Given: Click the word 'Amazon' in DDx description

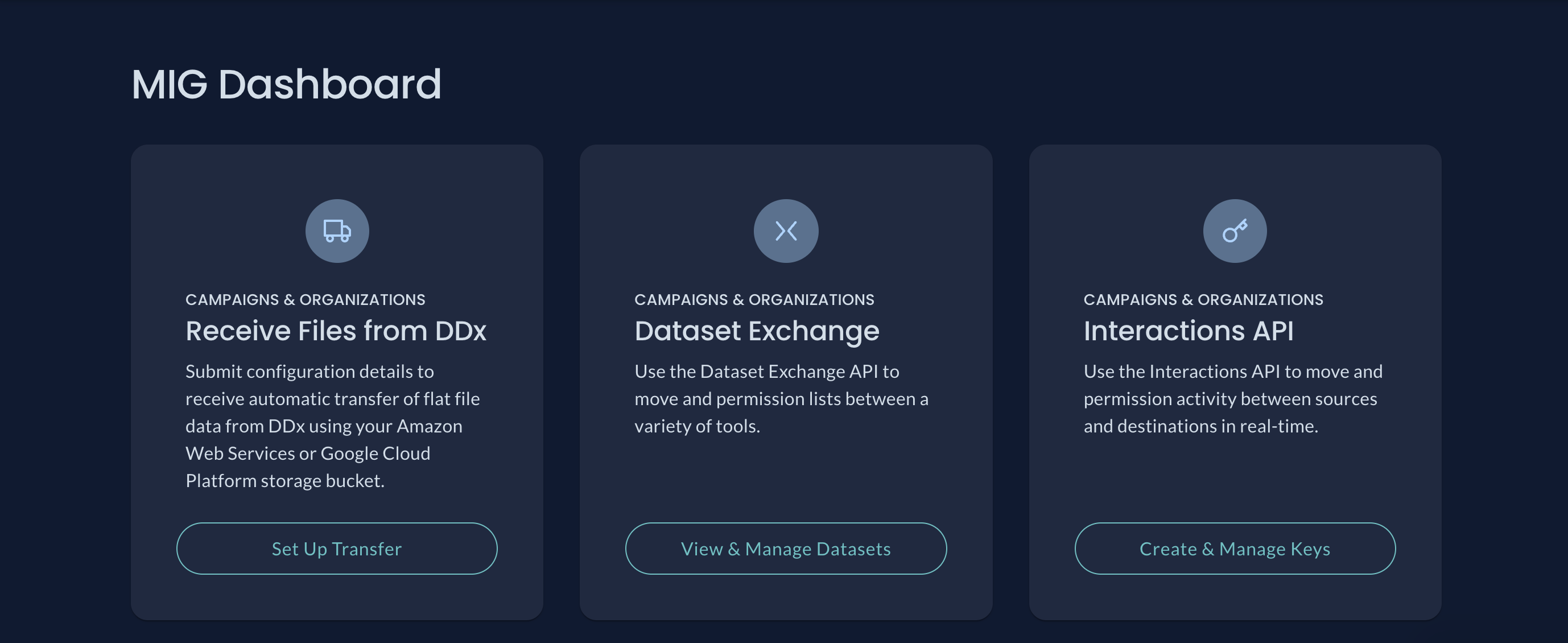Looking at the screenshot, I should [x=429, y=426].
